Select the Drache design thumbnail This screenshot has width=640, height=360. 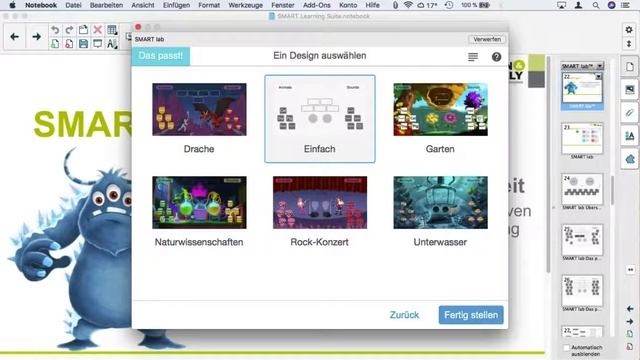pos(199,109)
